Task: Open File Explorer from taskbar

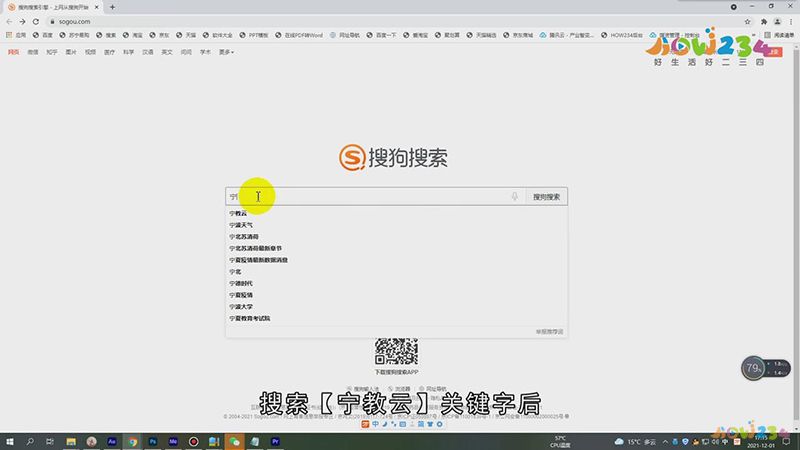Action: pos(71,441)
